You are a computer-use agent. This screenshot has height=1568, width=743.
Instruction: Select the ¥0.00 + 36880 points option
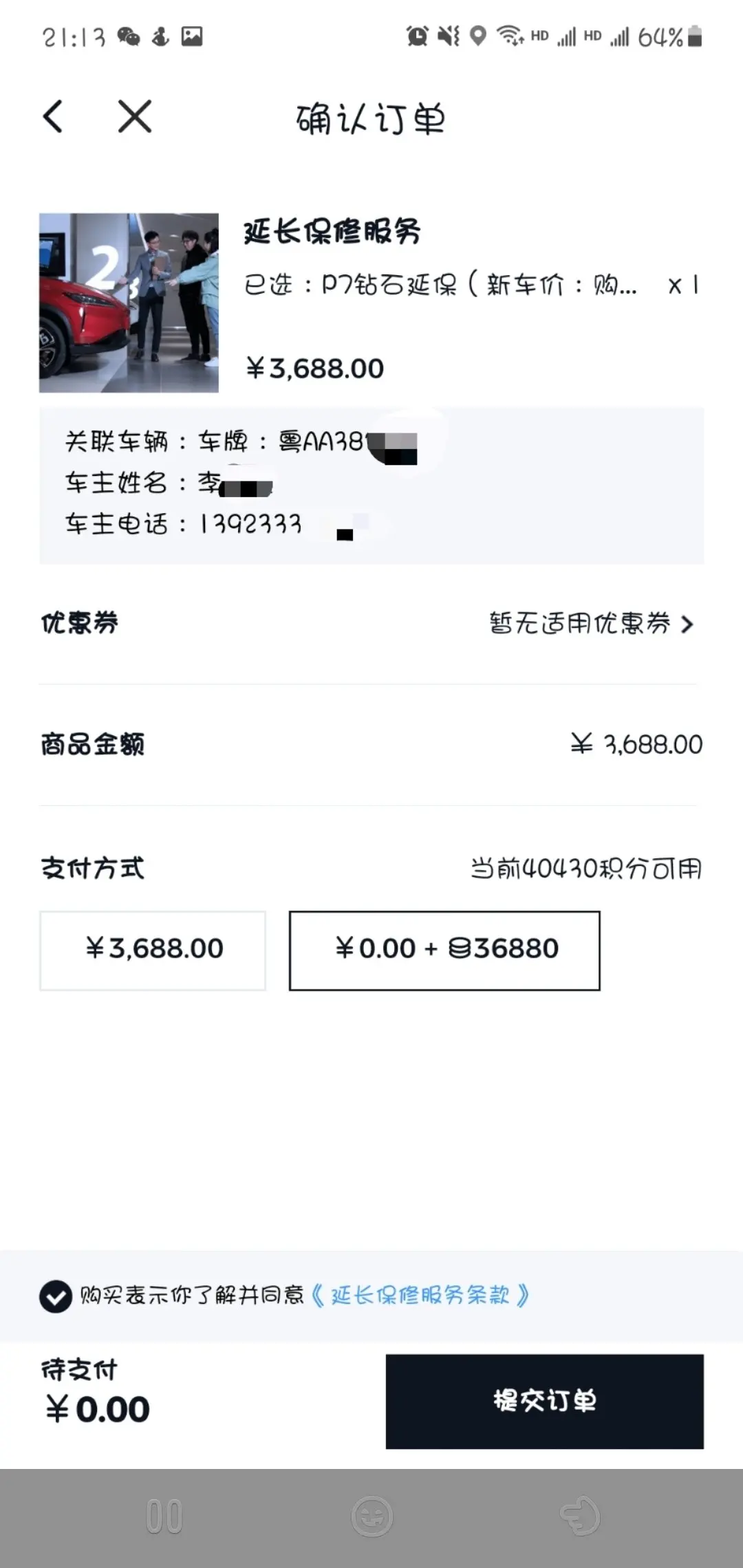[x=444, y=950]
